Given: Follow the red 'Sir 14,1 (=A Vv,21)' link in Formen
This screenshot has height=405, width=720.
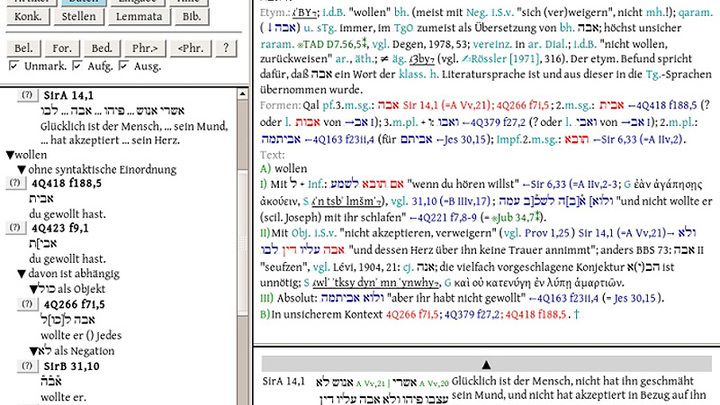Looking at the screenshot, I should (446, 106).
